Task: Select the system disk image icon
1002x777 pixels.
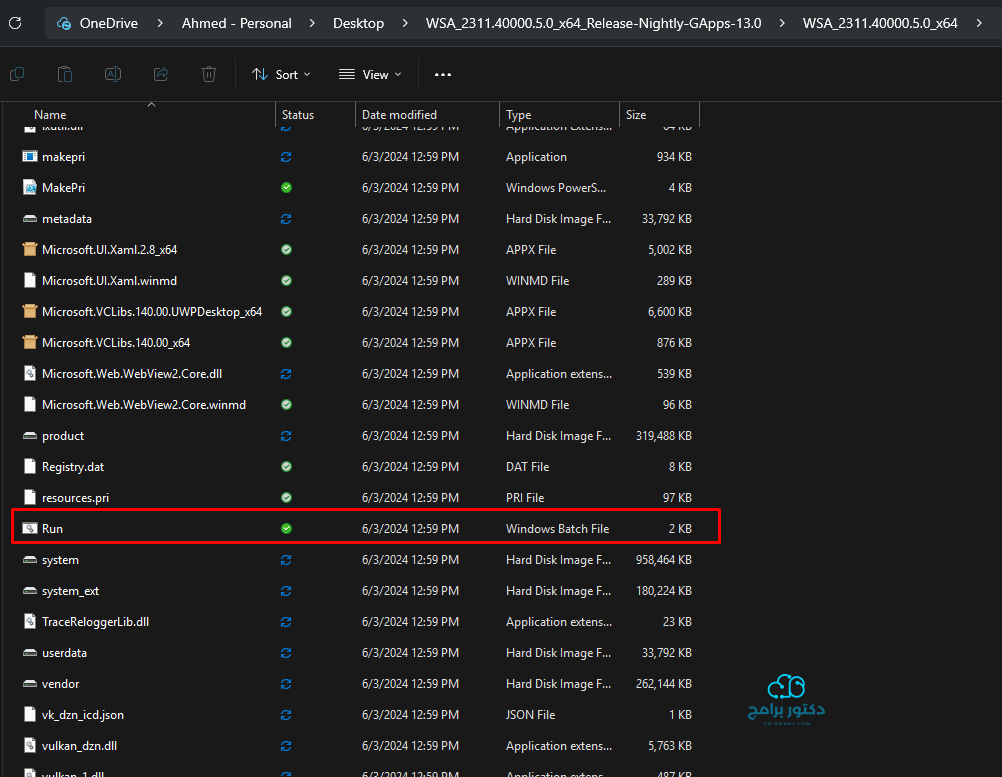Action: tap(29, 560)
